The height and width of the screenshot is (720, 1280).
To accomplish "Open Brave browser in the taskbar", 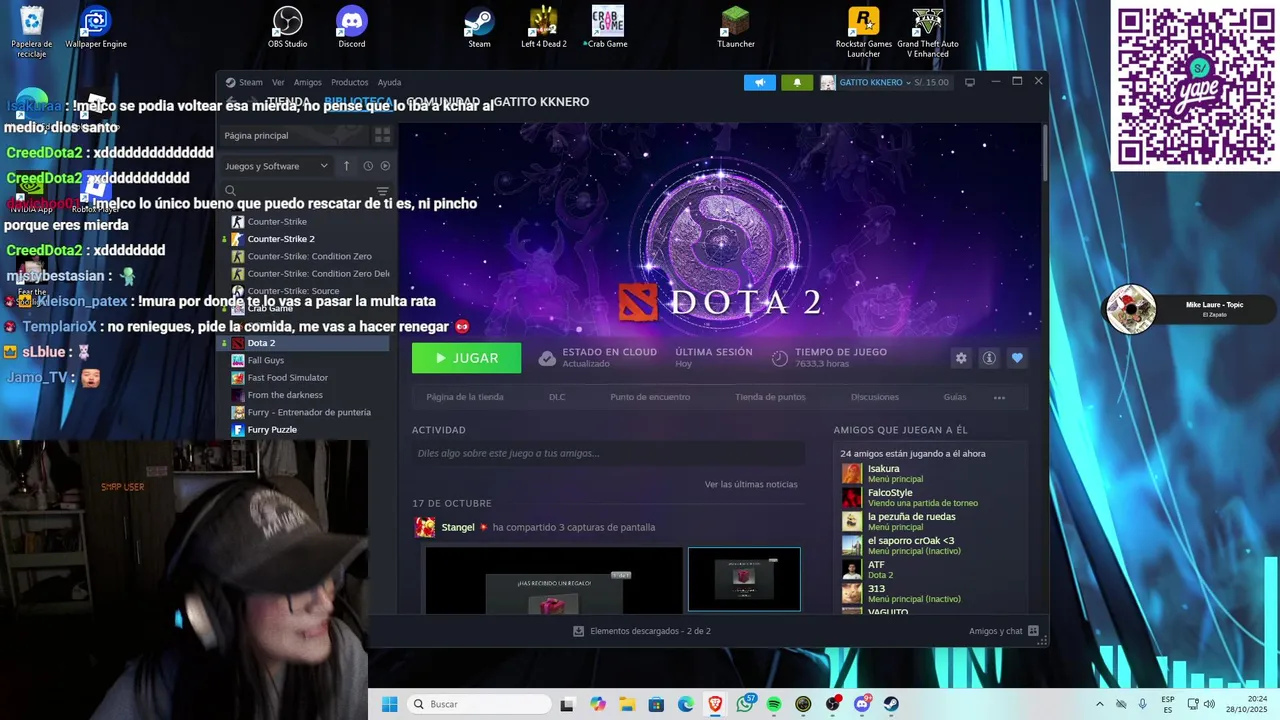I will click(715, 704).
